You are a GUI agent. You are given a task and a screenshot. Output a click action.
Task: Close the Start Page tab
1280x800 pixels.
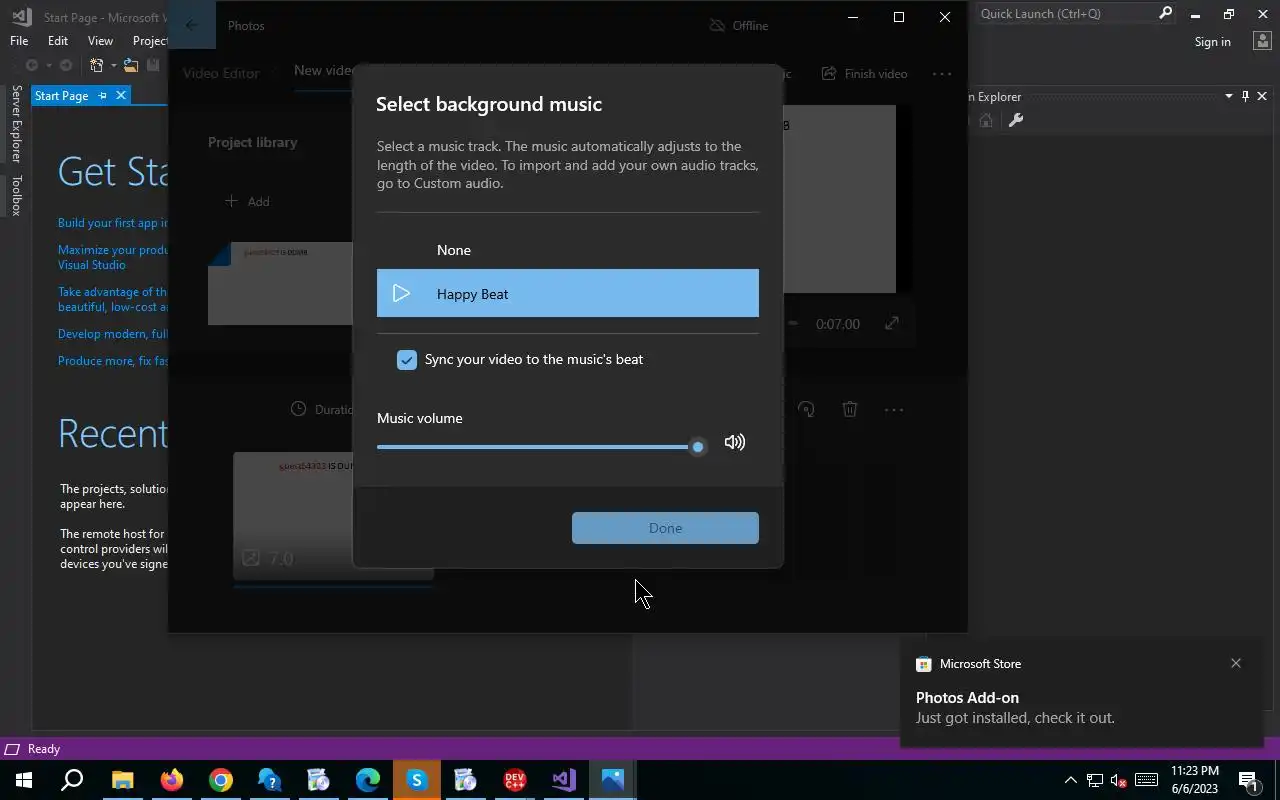tap(121, 95)
